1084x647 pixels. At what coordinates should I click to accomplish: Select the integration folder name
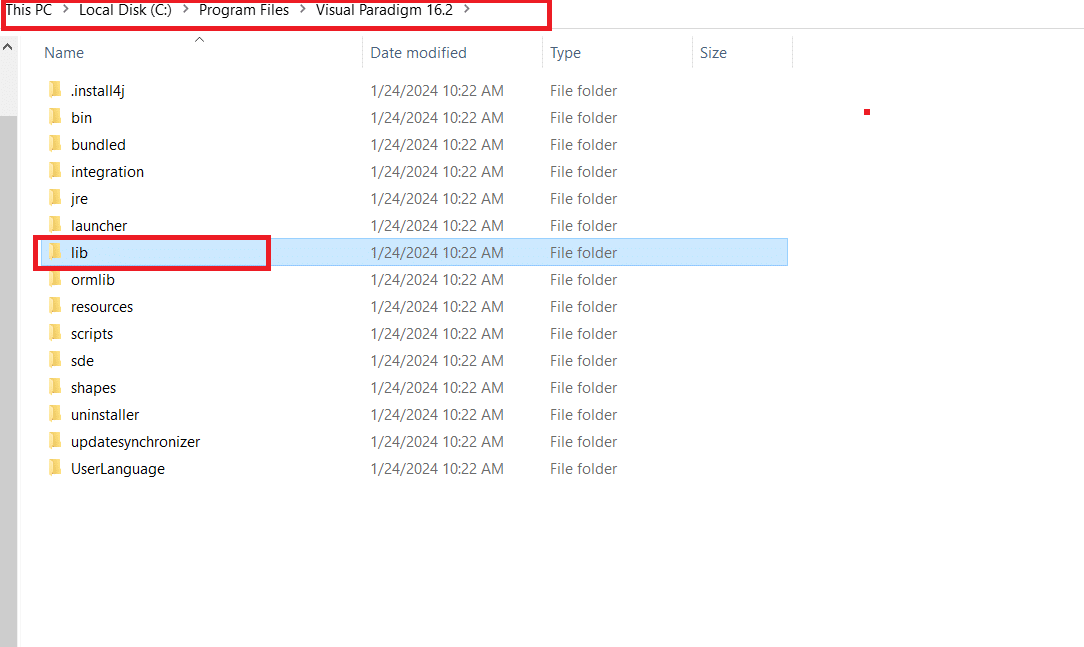[107, 172]
